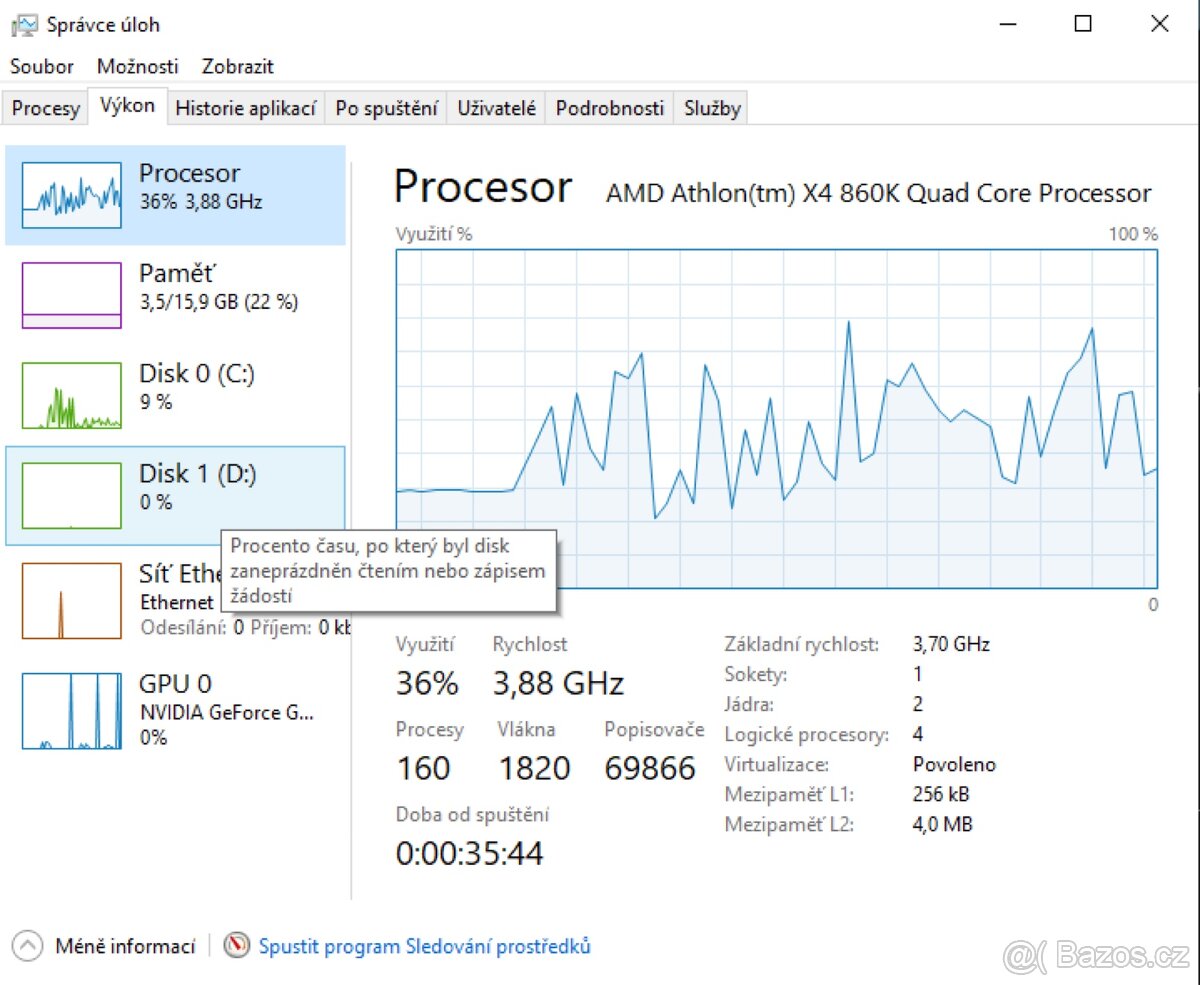Click the CPU utilization graph area
Viewport: 1200px width, 985px height.
click(x=776, y=418)
